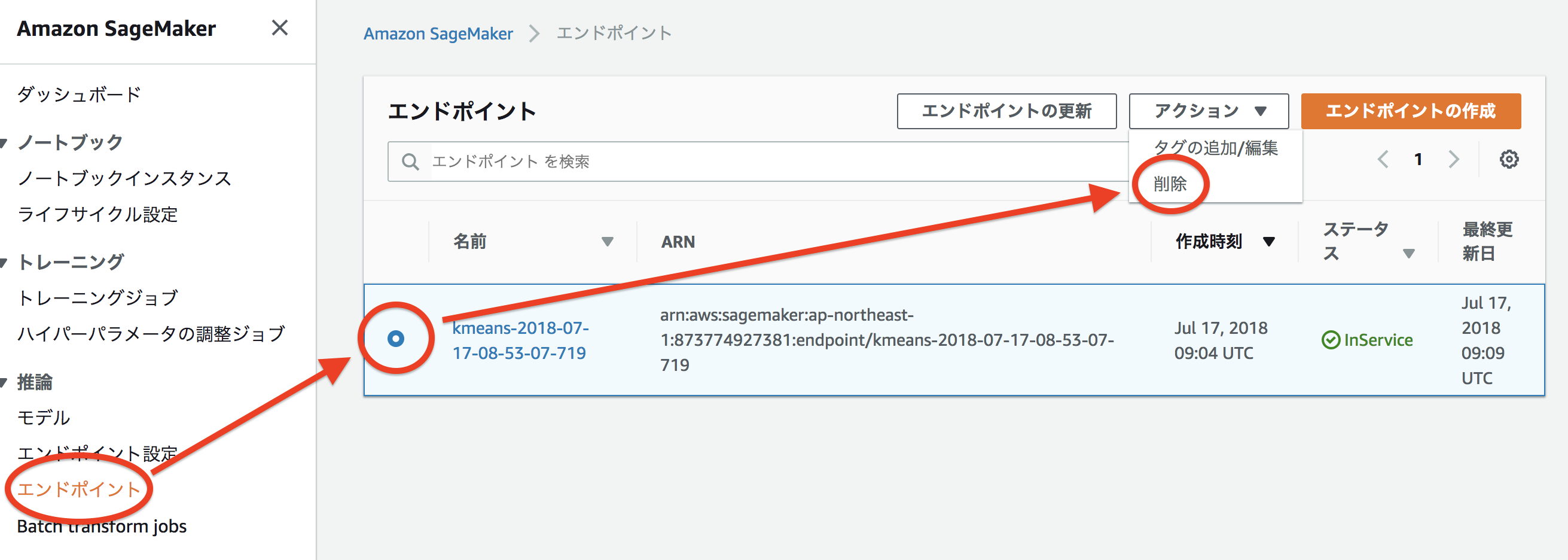Viewport: 1568px width, 560px height.
Task: Go to previous page arrow
Action: tap(1383, 160)
